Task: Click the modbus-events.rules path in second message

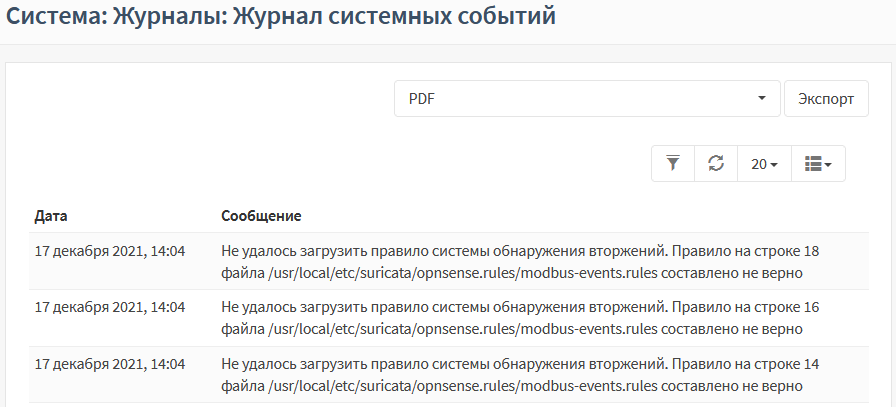Action: [462, 330]
